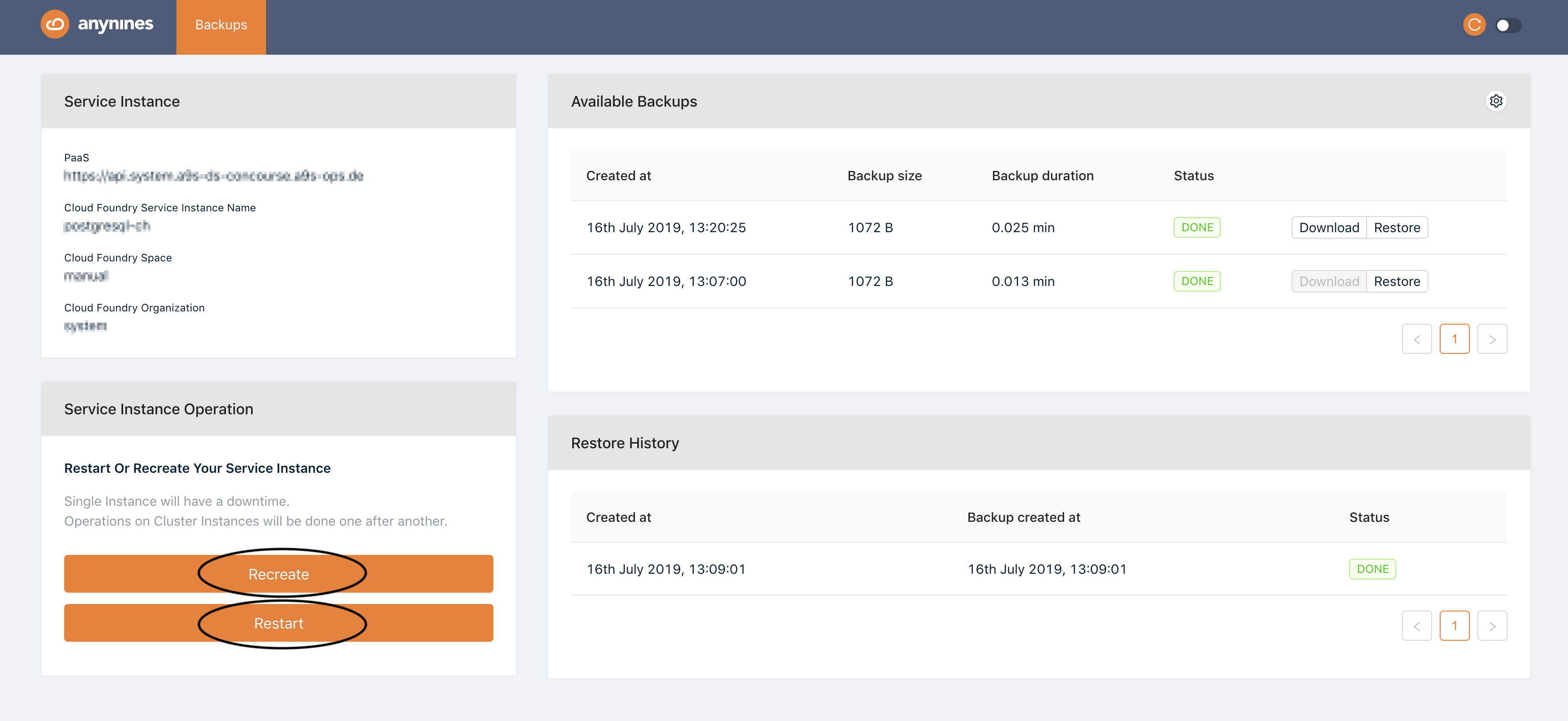The image size is (1568, 721).
Task: Restore the 13:07:00 backup
Action: 1397,281
